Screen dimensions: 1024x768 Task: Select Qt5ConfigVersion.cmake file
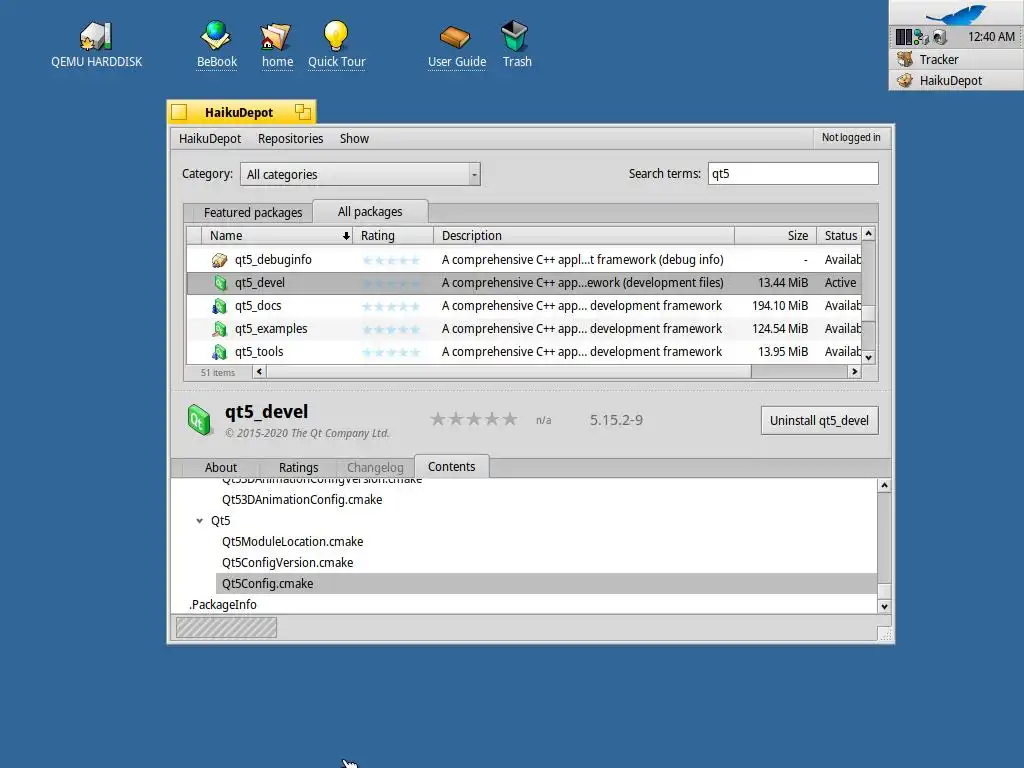[287, 562]
